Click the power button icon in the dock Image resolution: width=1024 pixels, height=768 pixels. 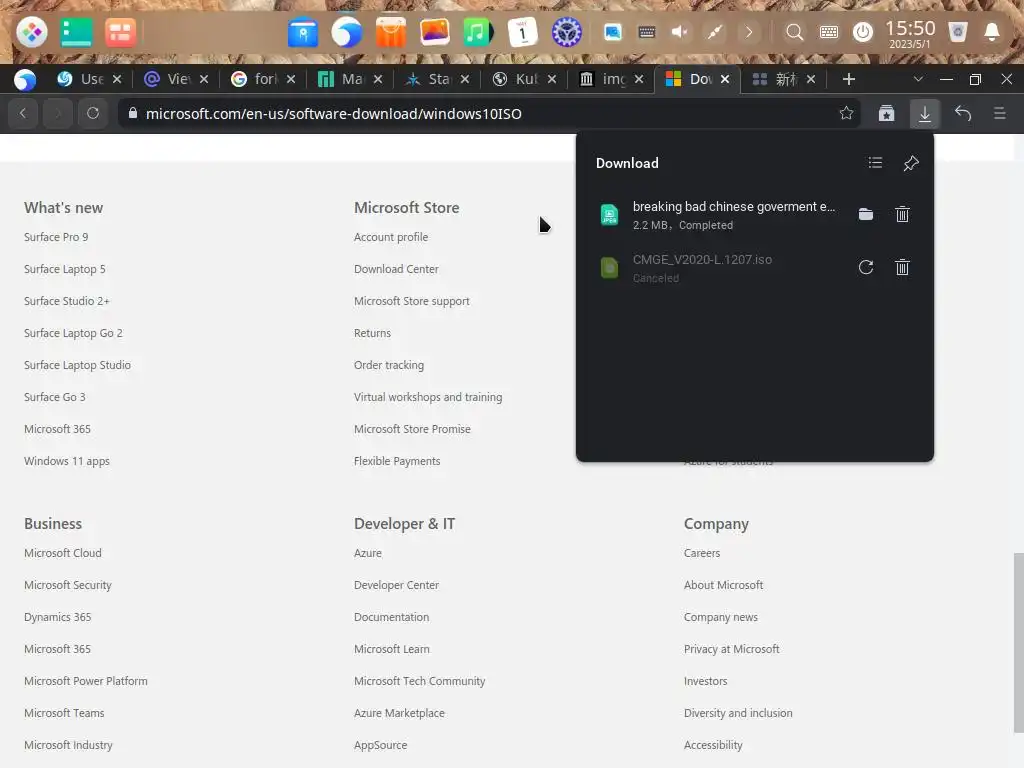point(863,32)
